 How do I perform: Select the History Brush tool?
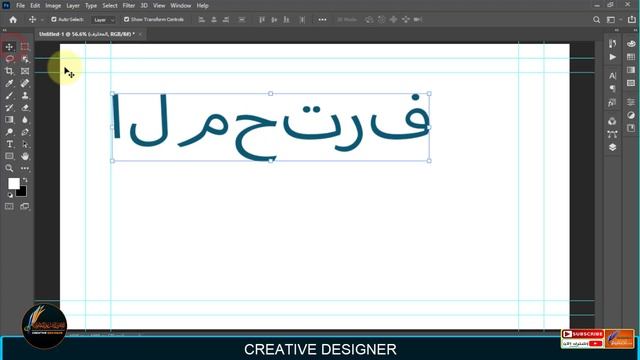click(9, 108)
